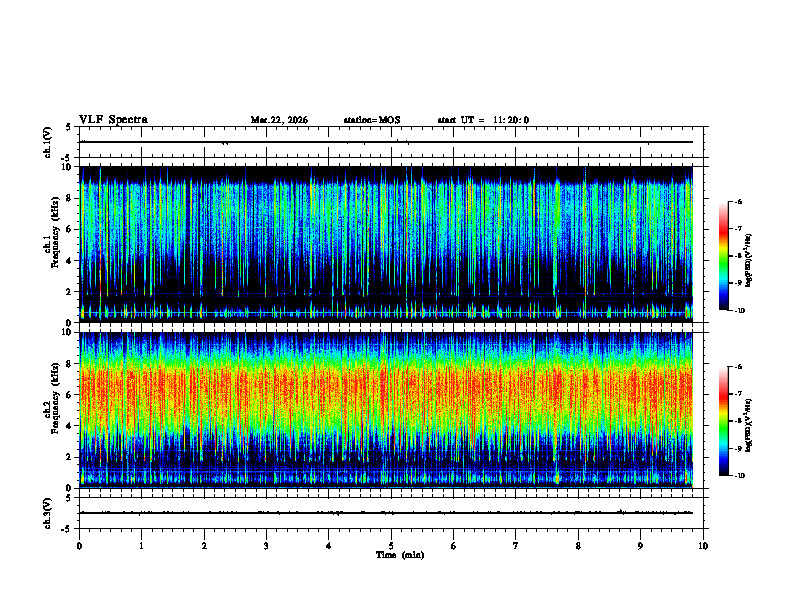Select the date text "Mar.22, 2026"

[279, 120]
